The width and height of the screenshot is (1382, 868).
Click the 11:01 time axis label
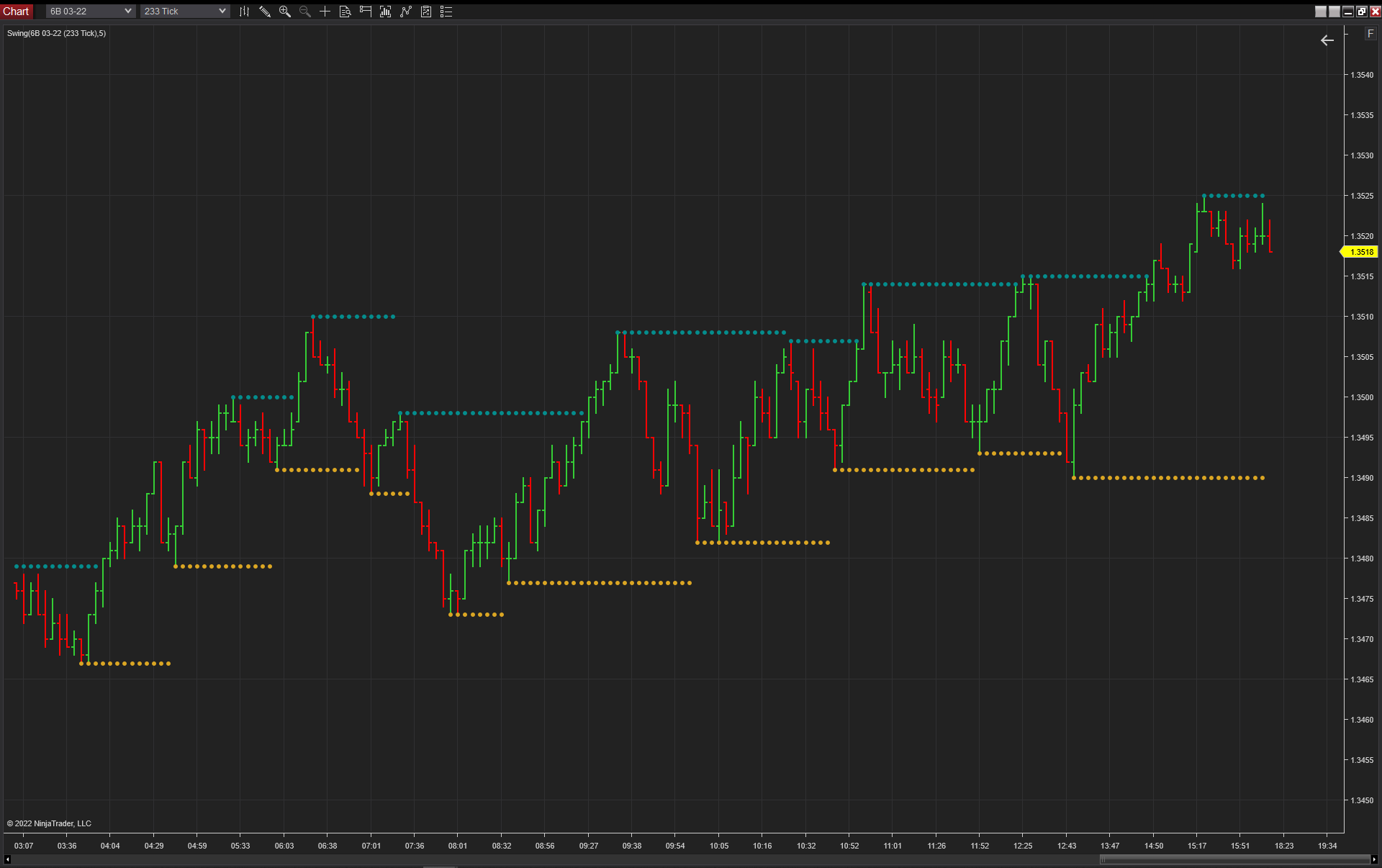(x=893, y=846)
